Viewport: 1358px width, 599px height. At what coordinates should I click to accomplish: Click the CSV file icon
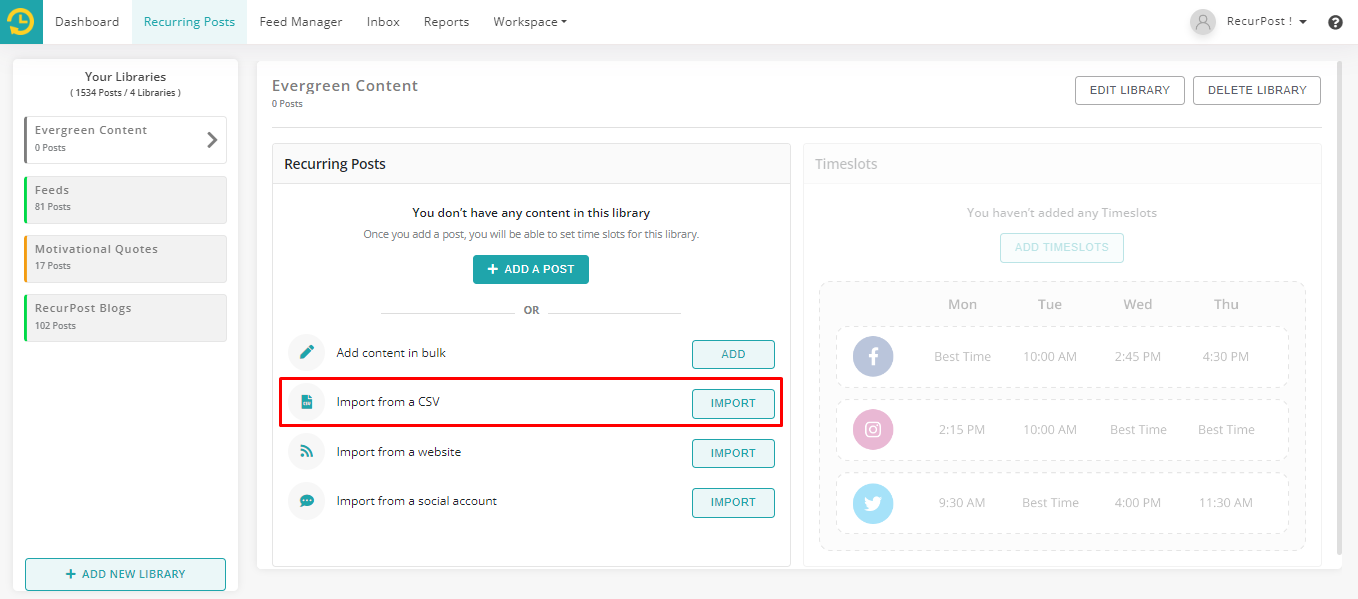(307, 402)
